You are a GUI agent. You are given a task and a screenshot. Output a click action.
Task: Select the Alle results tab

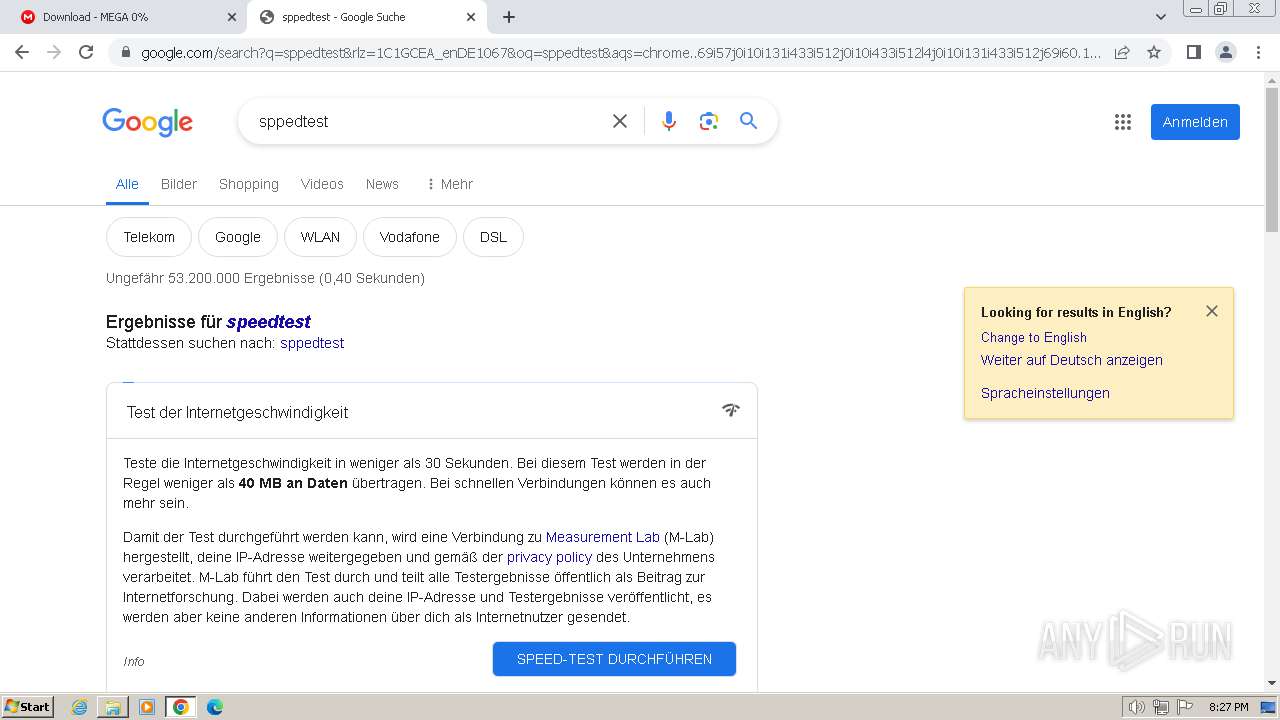(127, 184)
